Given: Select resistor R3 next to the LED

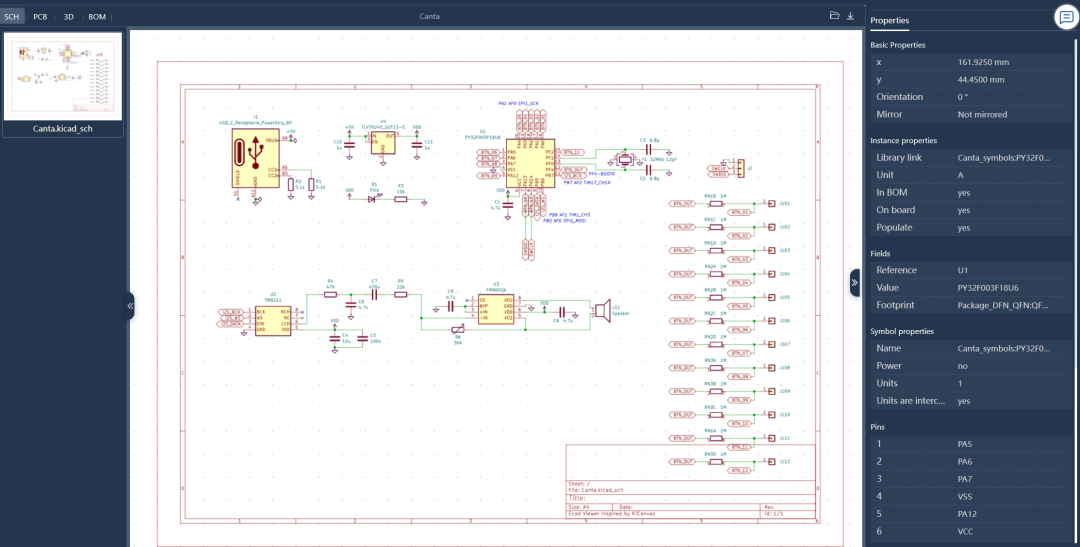Looking at the screenshot, I should pos(400,199).
